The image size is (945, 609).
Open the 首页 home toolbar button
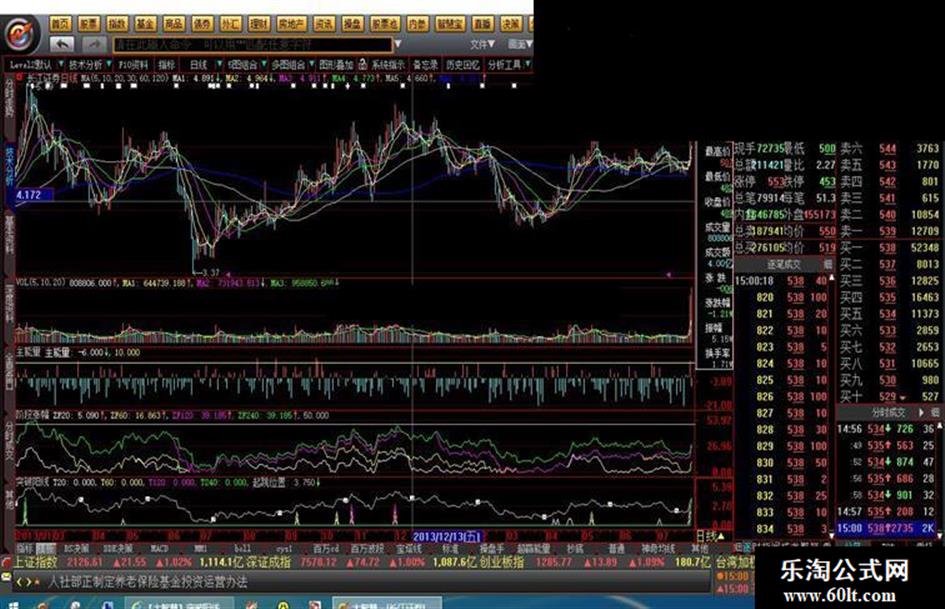pos(60,24)
